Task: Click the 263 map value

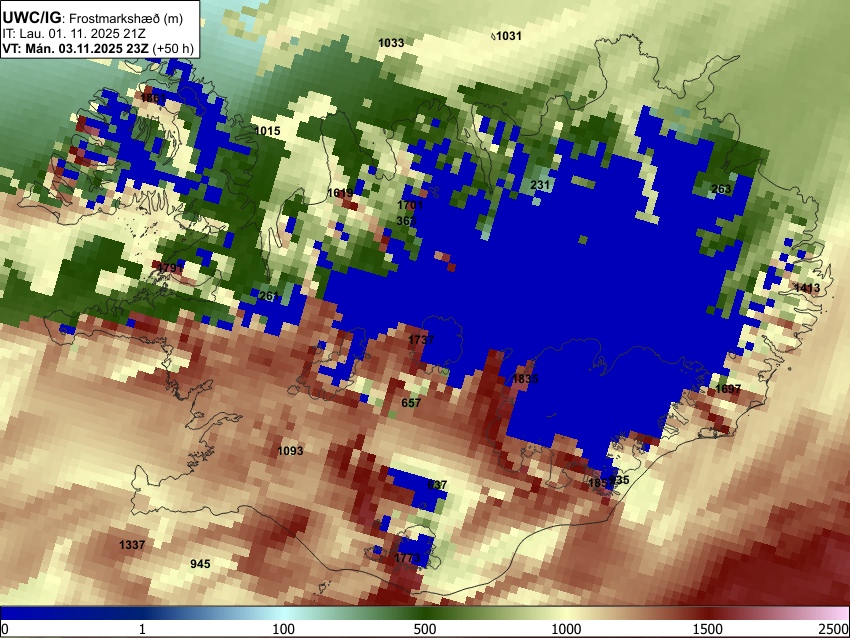Action: [x=721, y=189]
